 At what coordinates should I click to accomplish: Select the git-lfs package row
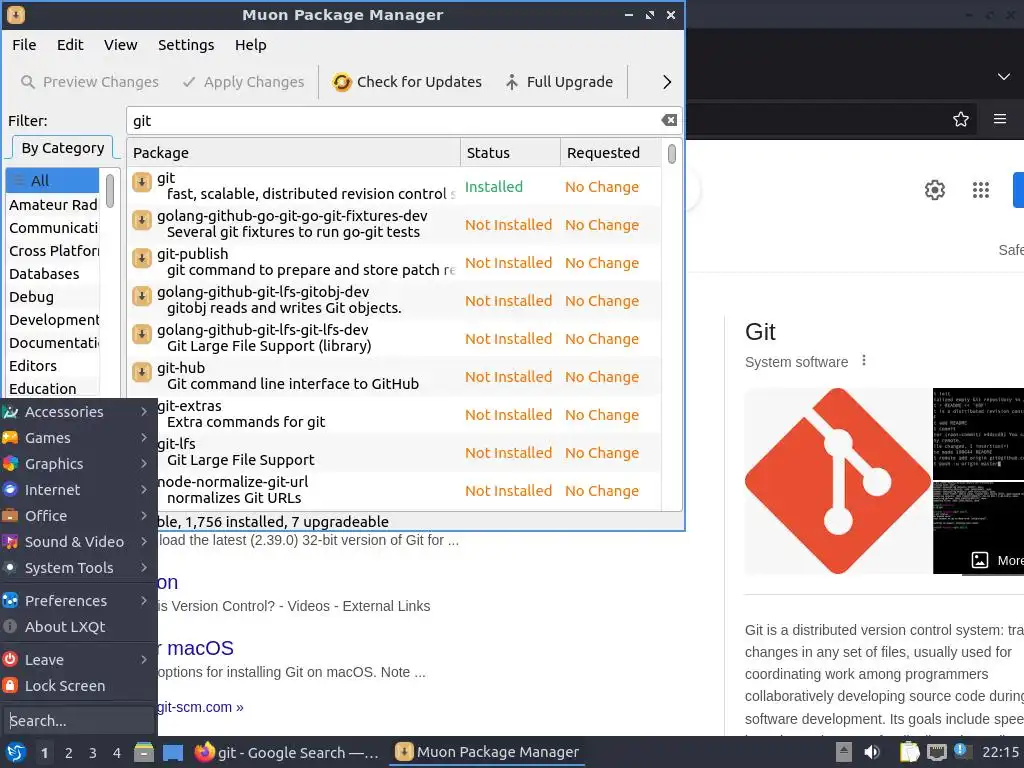[409, 452]
